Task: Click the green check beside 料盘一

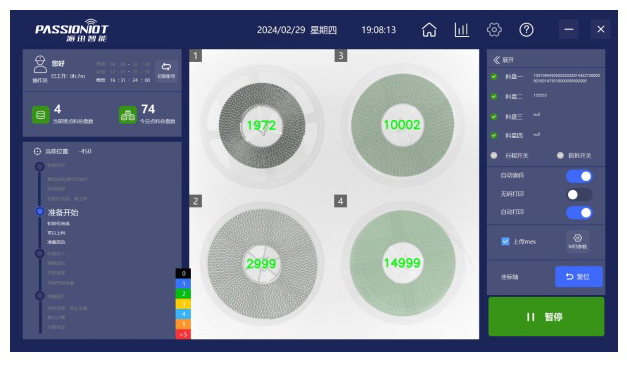Action: (x=494, y=76)
